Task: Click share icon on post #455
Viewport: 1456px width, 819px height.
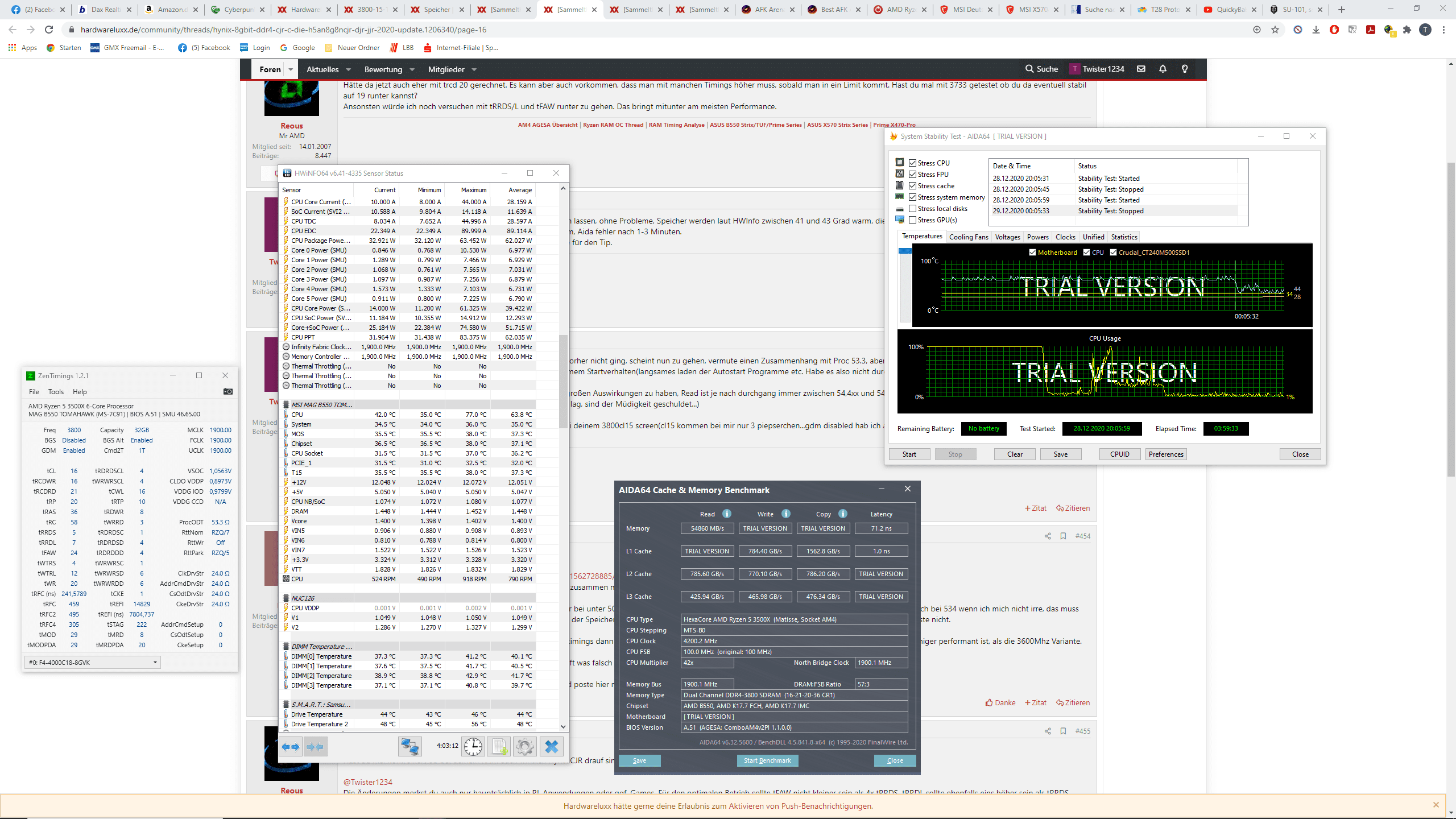Action: 1048,731
